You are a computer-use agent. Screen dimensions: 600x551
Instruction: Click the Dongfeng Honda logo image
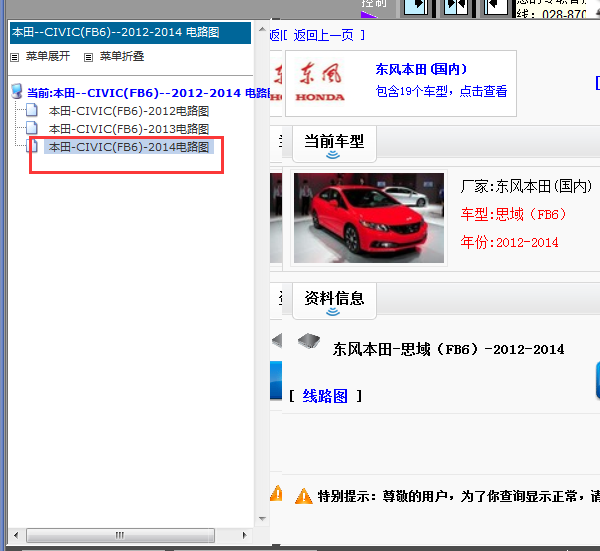coord(320,82)
